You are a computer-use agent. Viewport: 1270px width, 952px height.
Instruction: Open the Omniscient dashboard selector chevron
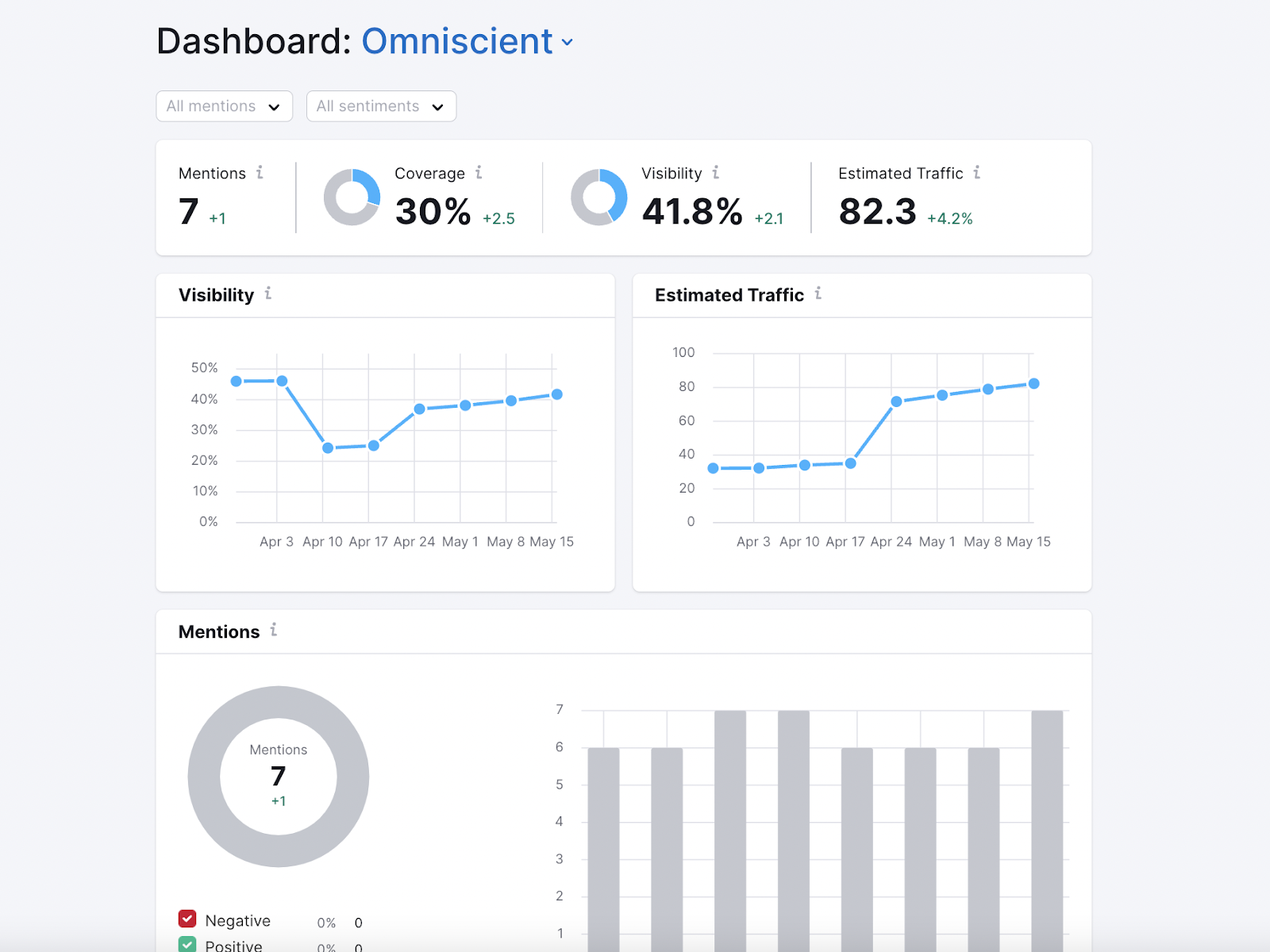568,43
